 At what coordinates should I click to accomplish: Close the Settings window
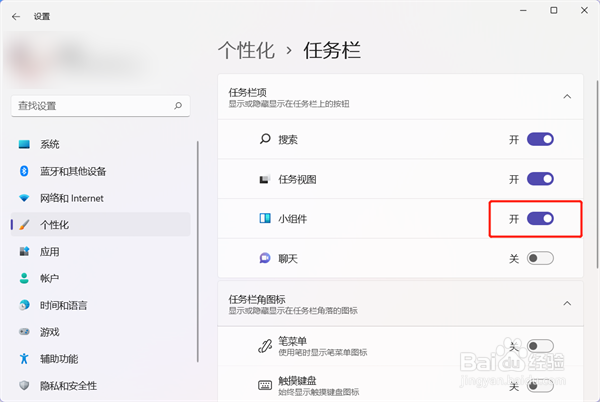[584, 10]
